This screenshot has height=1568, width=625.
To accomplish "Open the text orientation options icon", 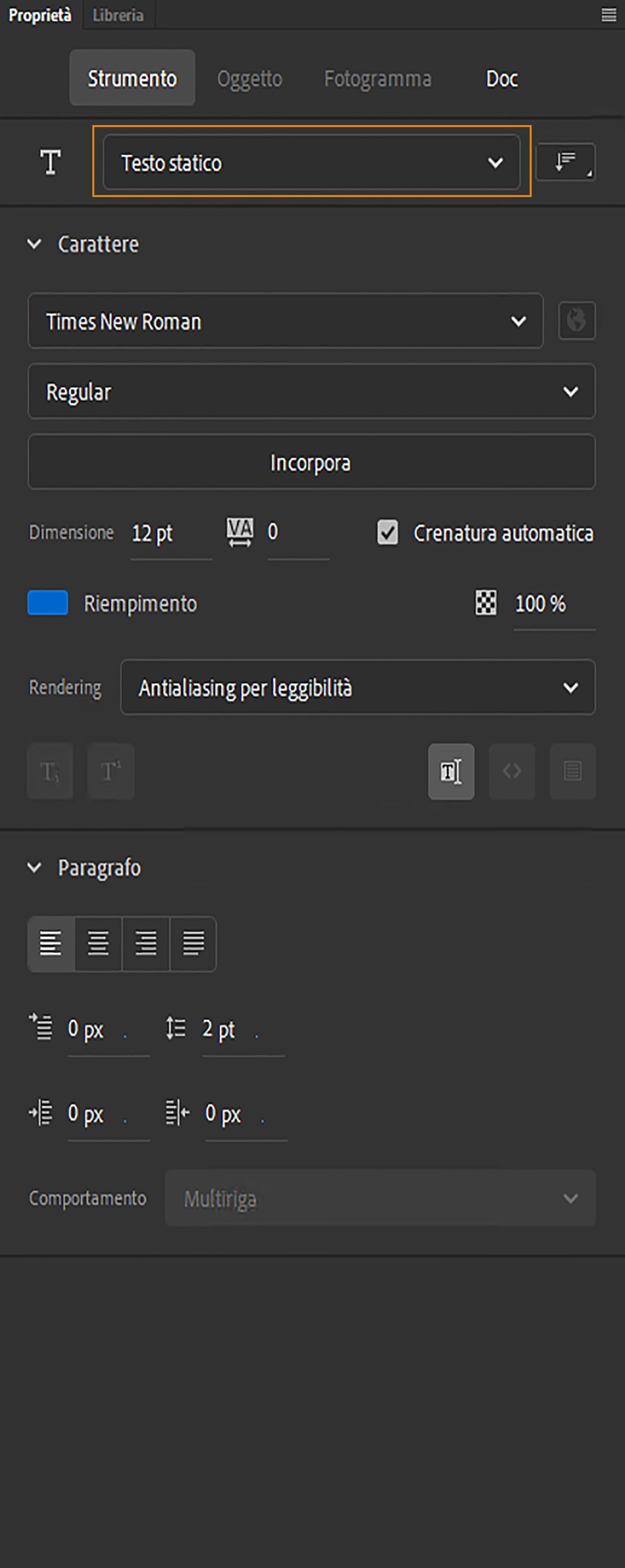I will (x=565, y=162).
